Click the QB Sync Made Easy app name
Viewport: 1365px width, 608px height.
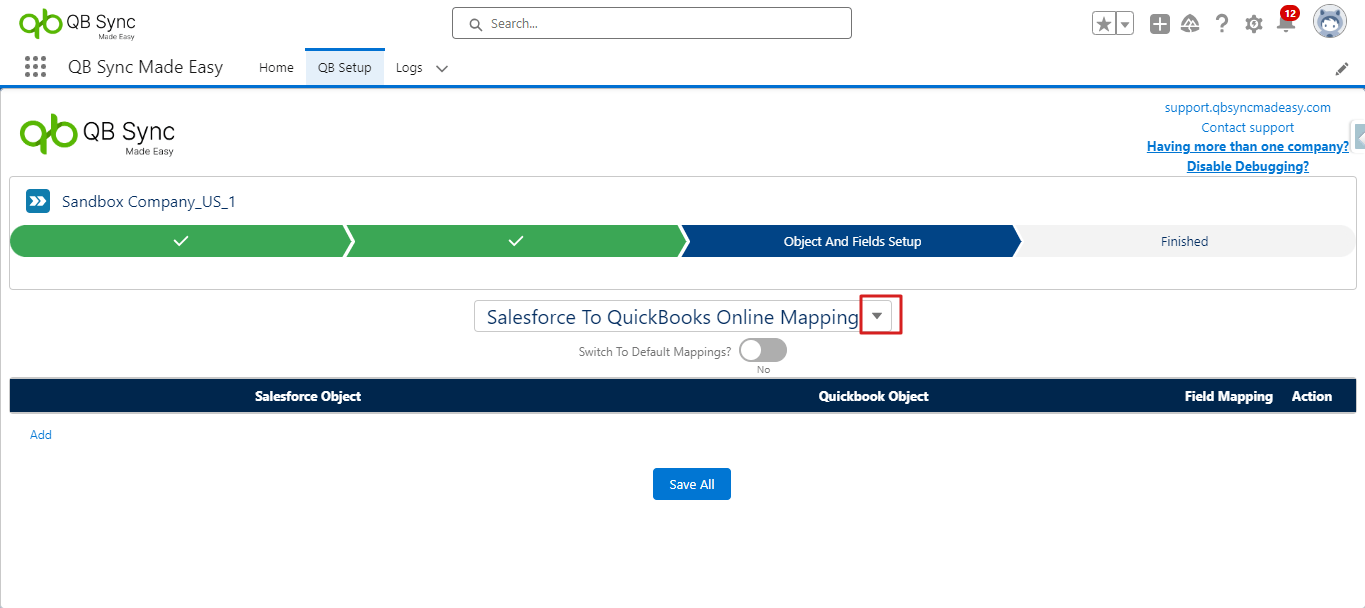click(x=146, y=67)
